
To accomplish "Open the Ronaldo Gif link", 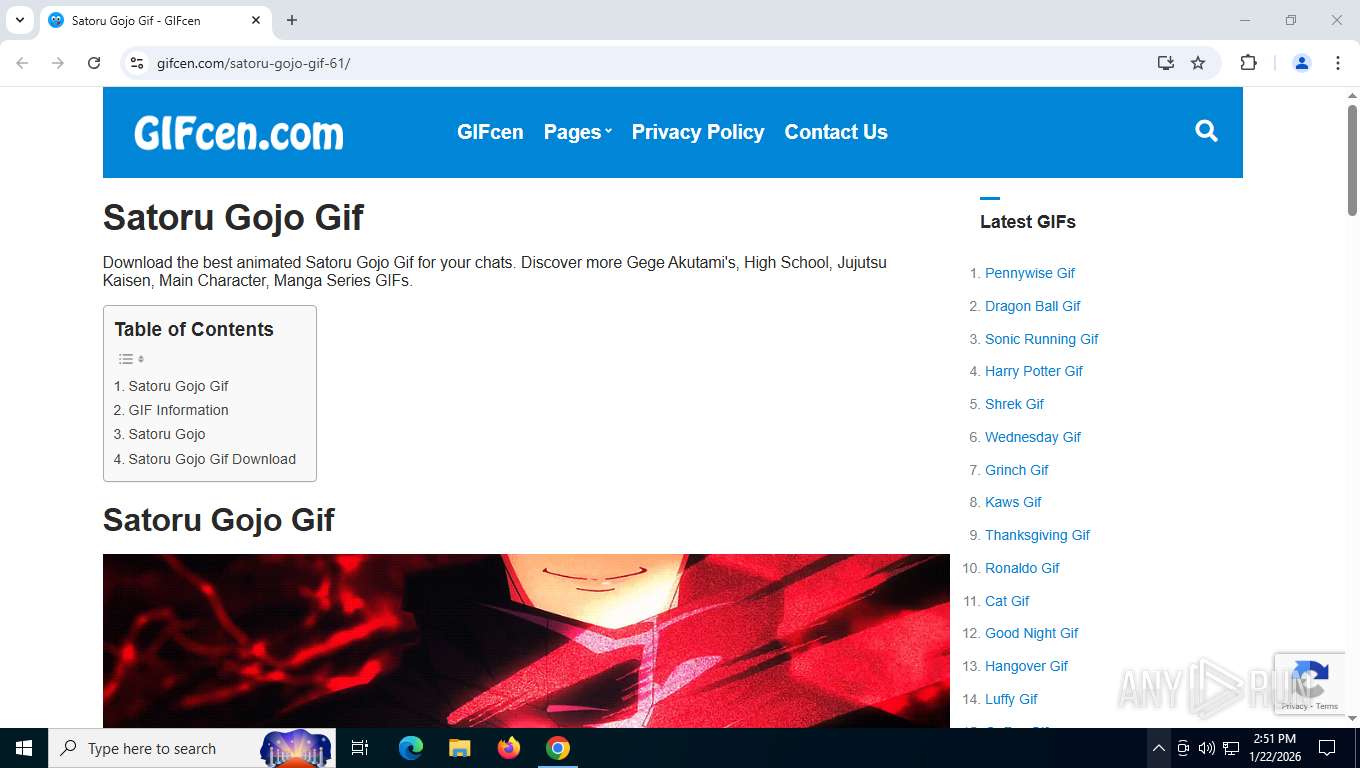I will point(1022,568).
